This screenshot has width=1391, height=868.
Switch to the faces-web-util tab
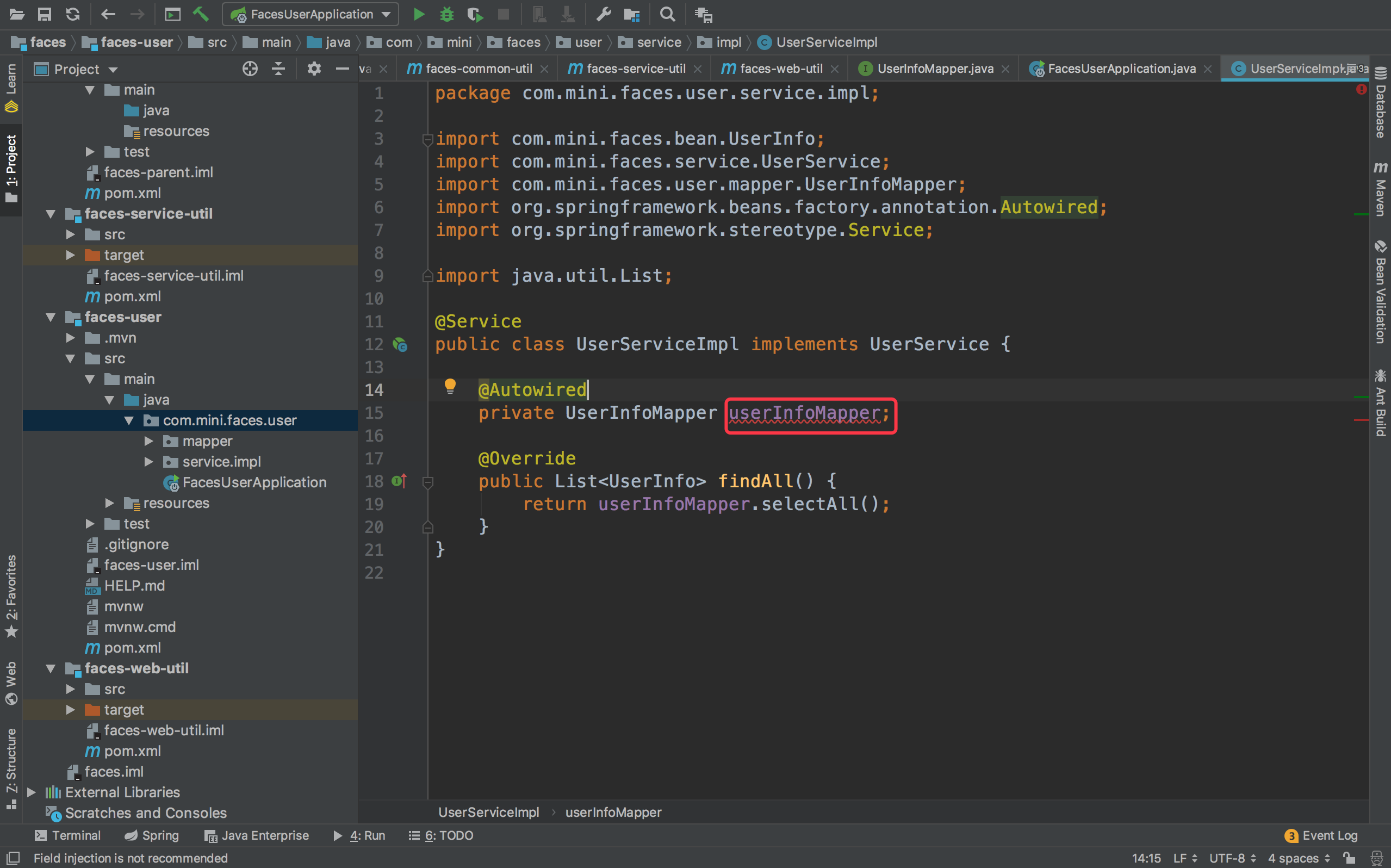780,69
